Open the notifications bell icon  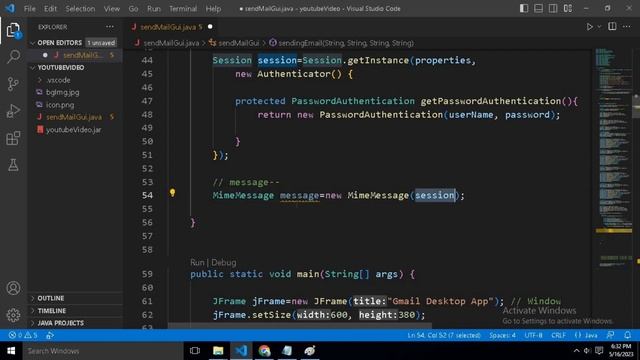coord(627,335)
